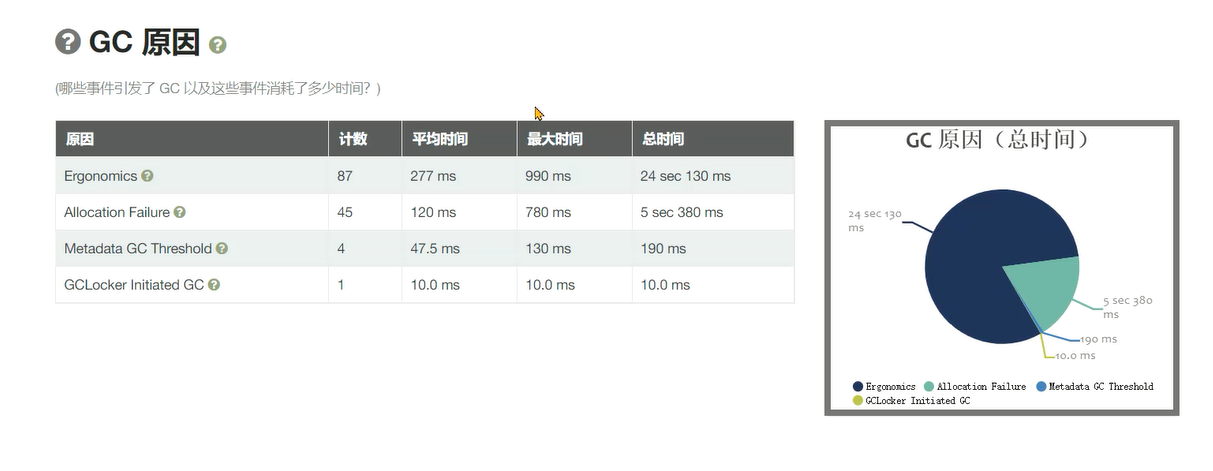Toggle Ergonomics series in chart legend
This screenshot has height=471, width=1213.
click(884, 387)
